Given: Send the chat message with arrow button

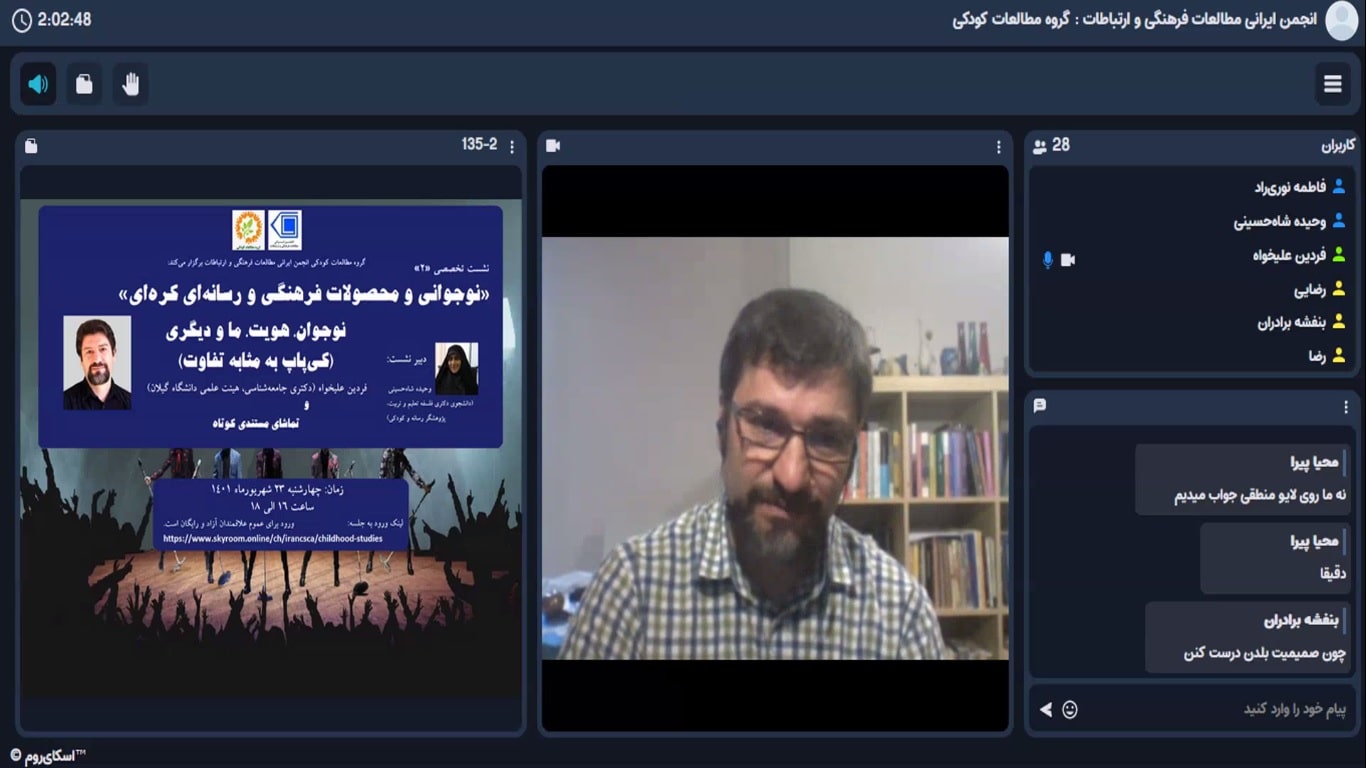Looking at the screenshot, I should (x=1045, y=709).
